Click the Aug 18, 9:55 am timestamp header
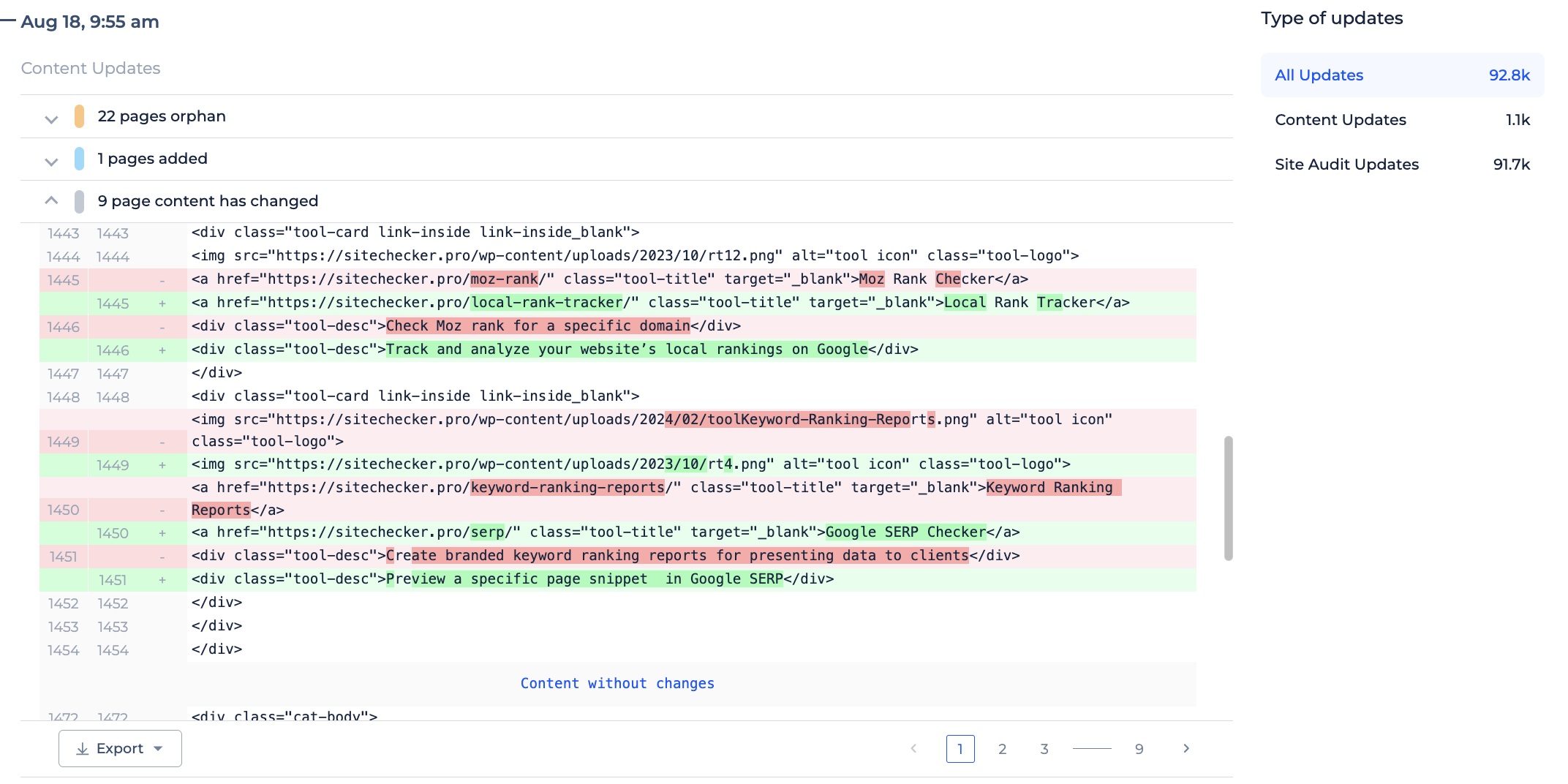This screenshot has height=784, width=1568. tap(90, 22)
